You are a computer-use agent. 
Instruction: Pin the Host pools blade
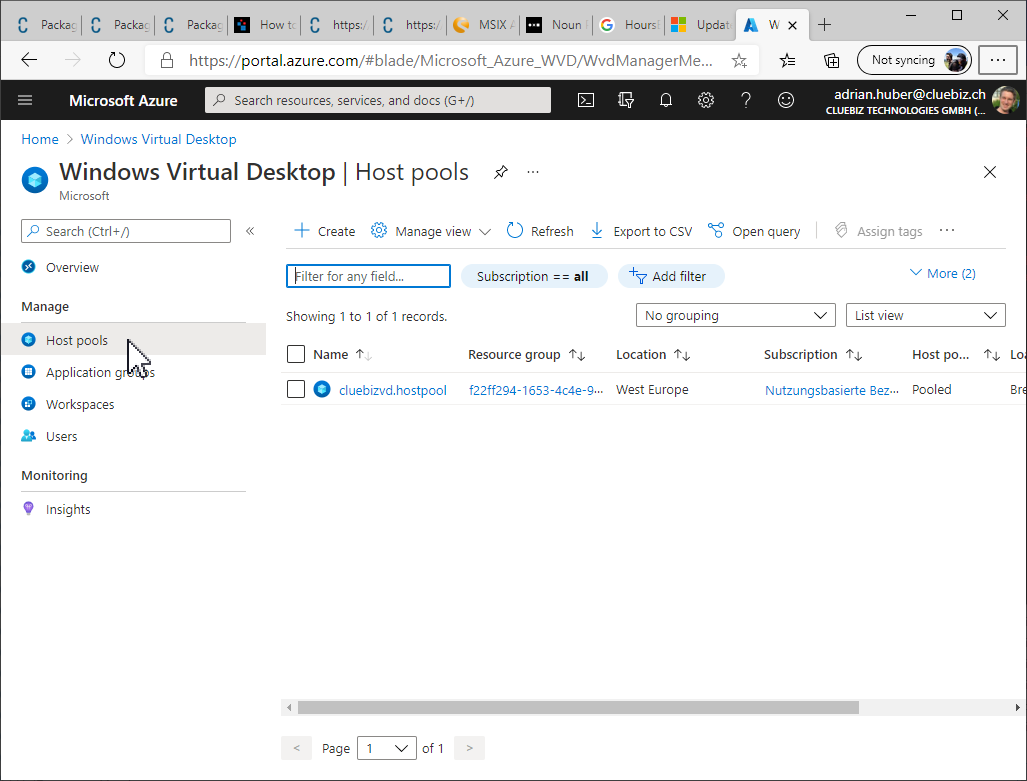(x=501, y=172)
